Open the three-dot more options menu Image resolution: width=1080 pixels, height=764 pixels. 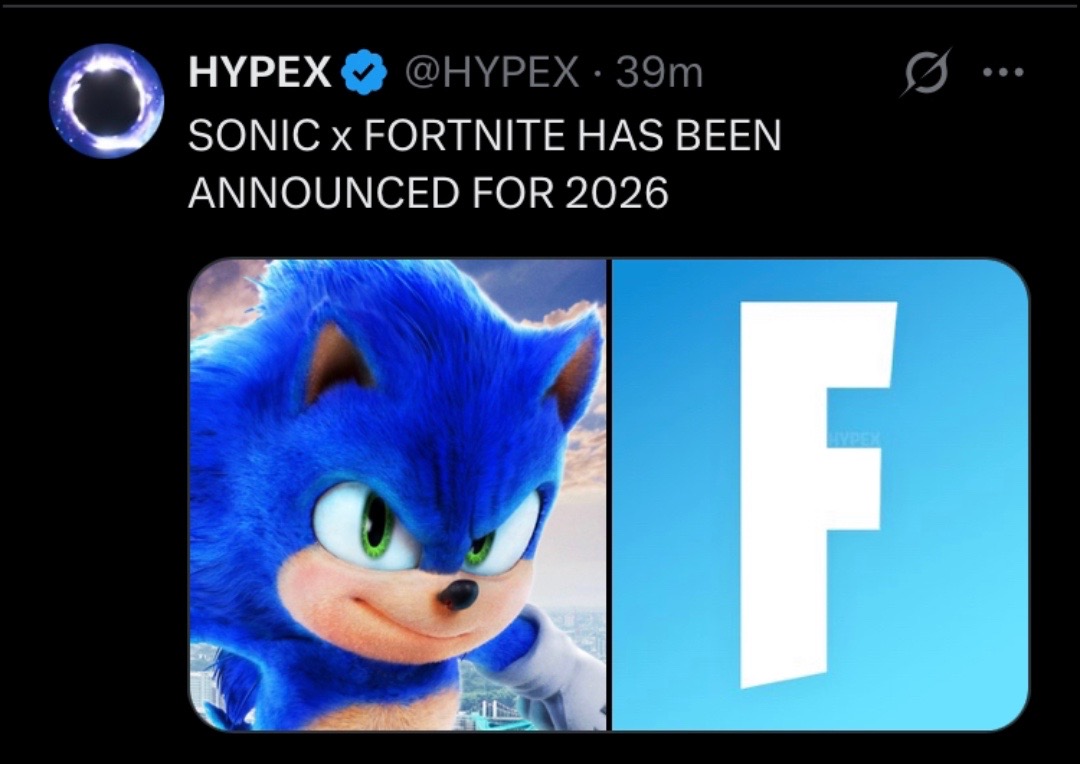pos(1003,72)
